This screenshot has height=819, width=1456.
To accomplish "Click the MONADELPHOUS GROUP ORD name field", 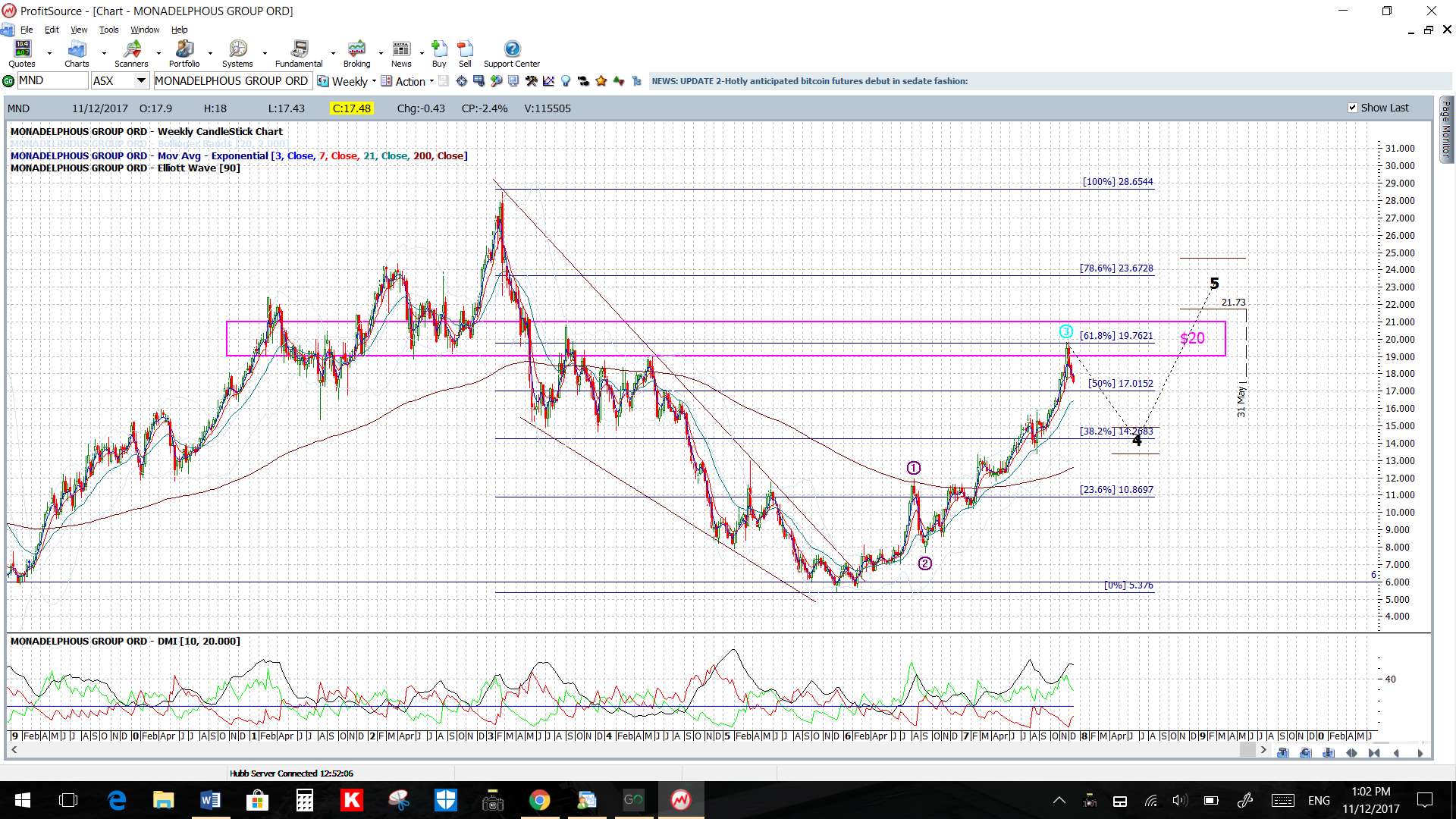I will [x=232, y=80].
